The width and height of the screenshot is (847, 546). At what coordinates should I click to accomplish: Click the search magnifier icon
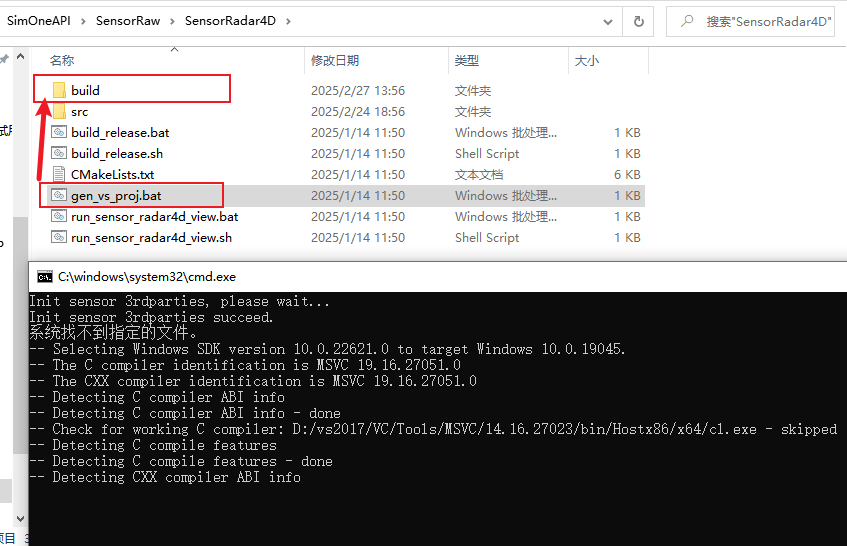(687, 21)
